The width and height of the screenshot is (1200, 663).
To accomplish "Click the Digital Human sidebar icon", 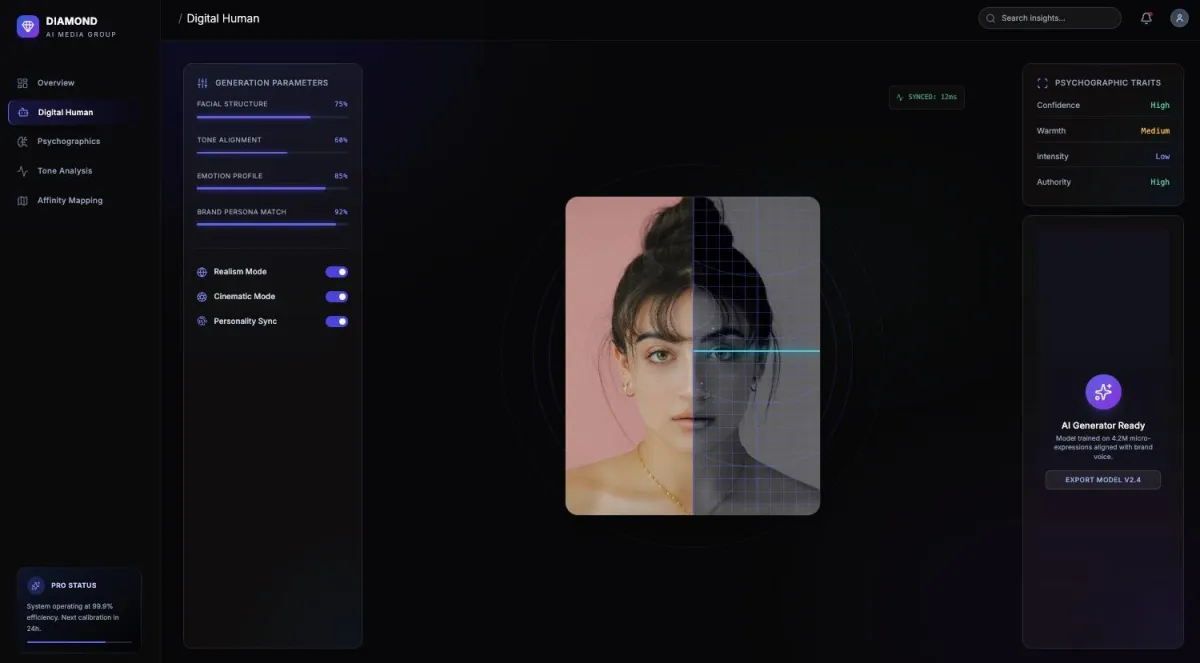I will (23, 112).
